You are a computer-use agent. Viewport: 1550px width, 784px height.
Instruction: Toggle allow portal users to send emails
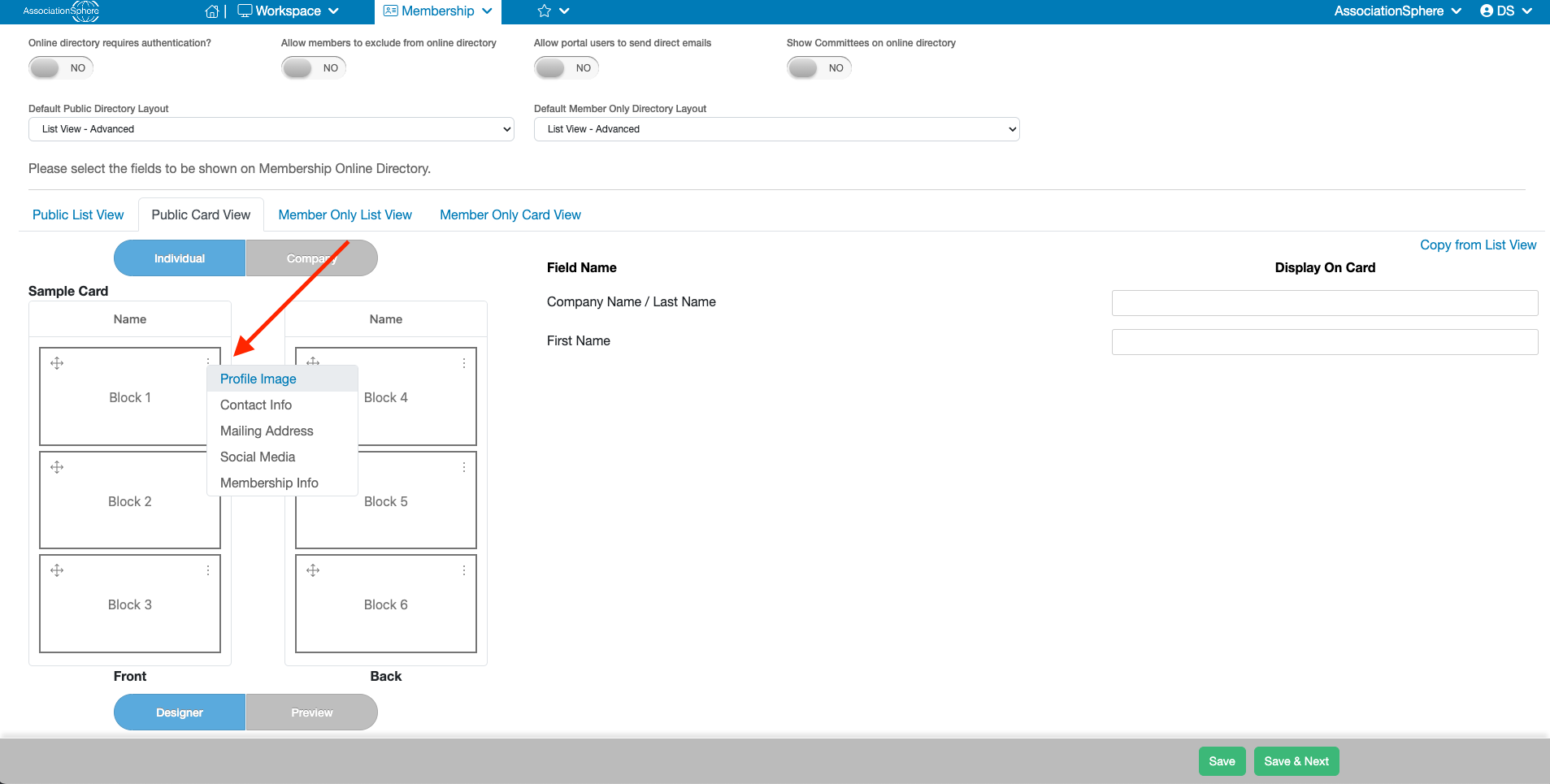pos(567,68)
